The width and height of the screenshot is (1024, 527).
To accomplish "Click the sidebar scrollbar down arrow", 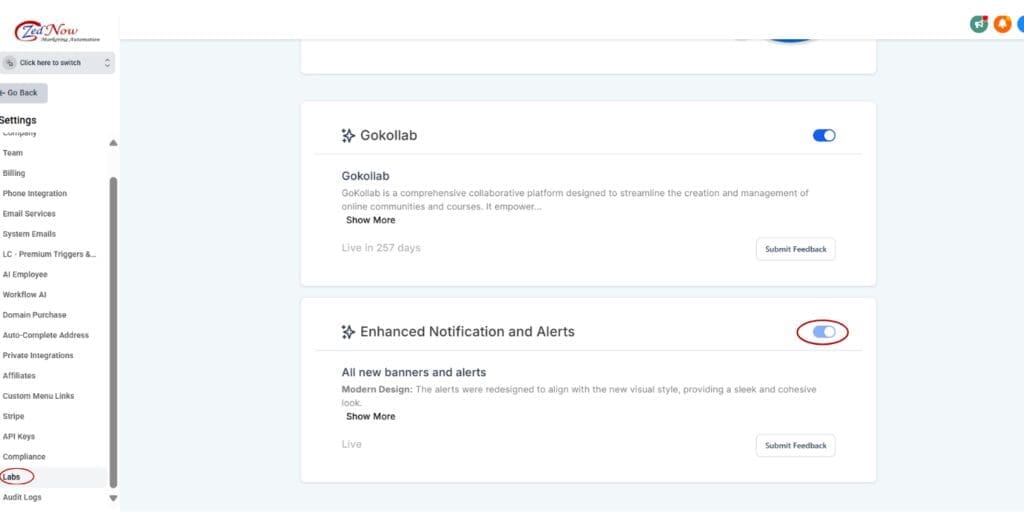I will pyautogui.click(x=113, y=498).
